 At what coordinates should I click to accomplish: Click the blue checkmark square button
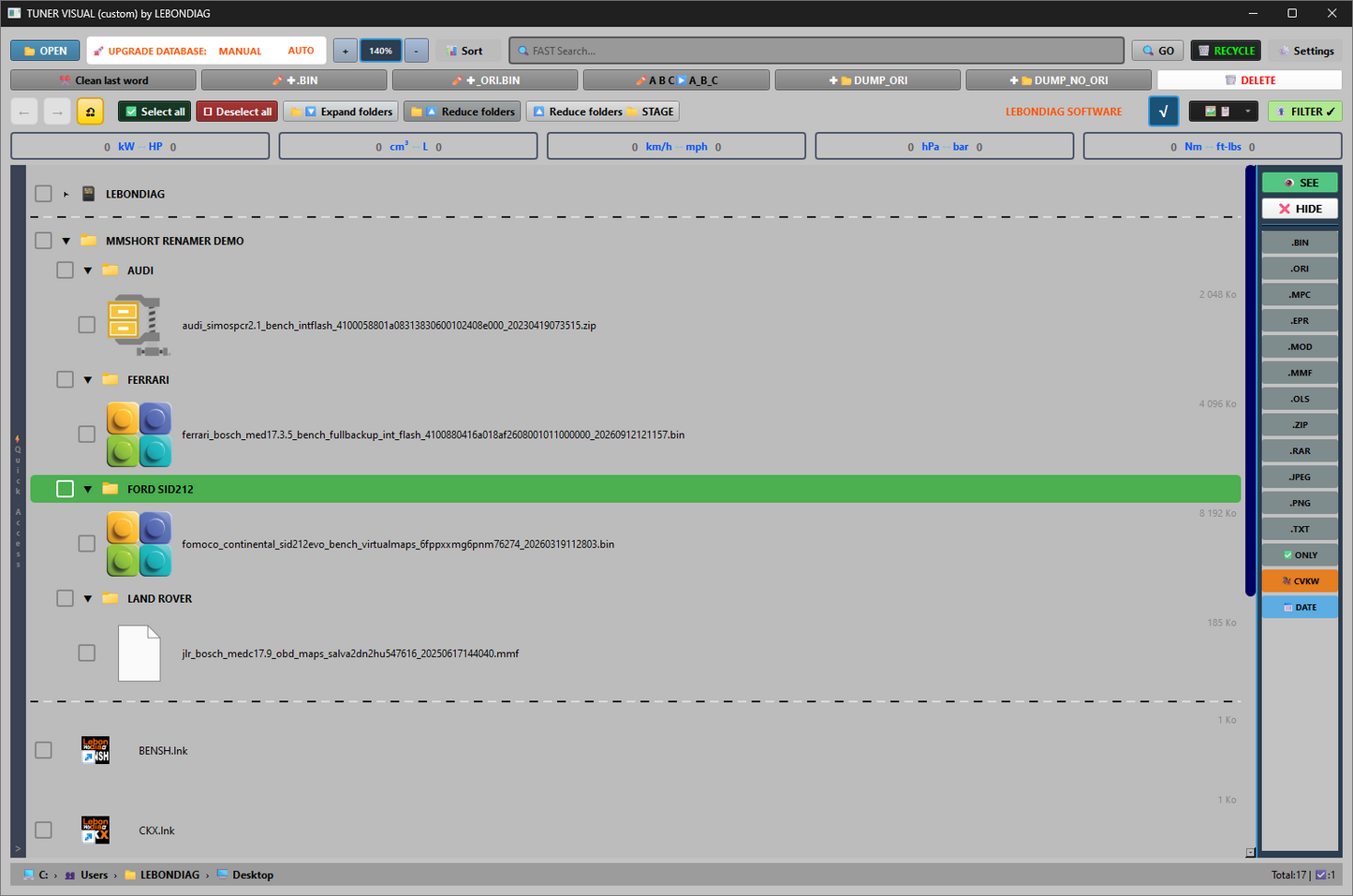[x=1164, y=111]
